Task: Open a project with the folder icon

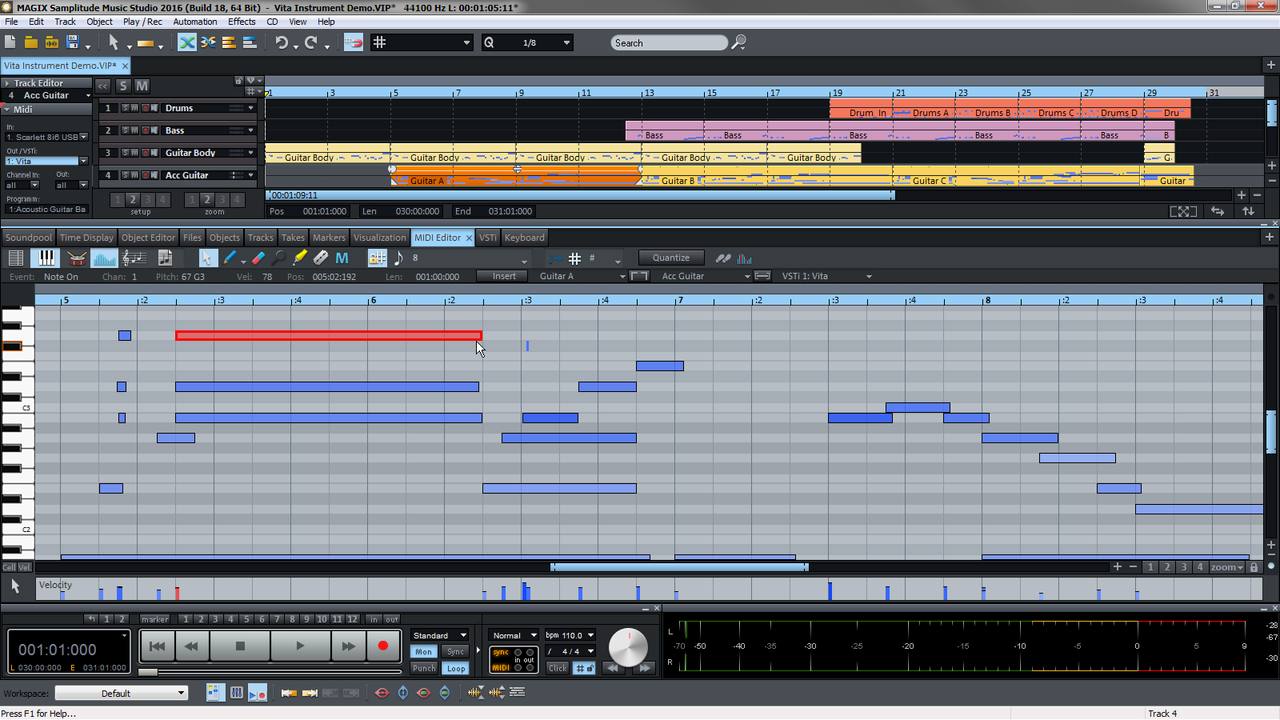Action: pyautogui.click(x=31, y=43)
